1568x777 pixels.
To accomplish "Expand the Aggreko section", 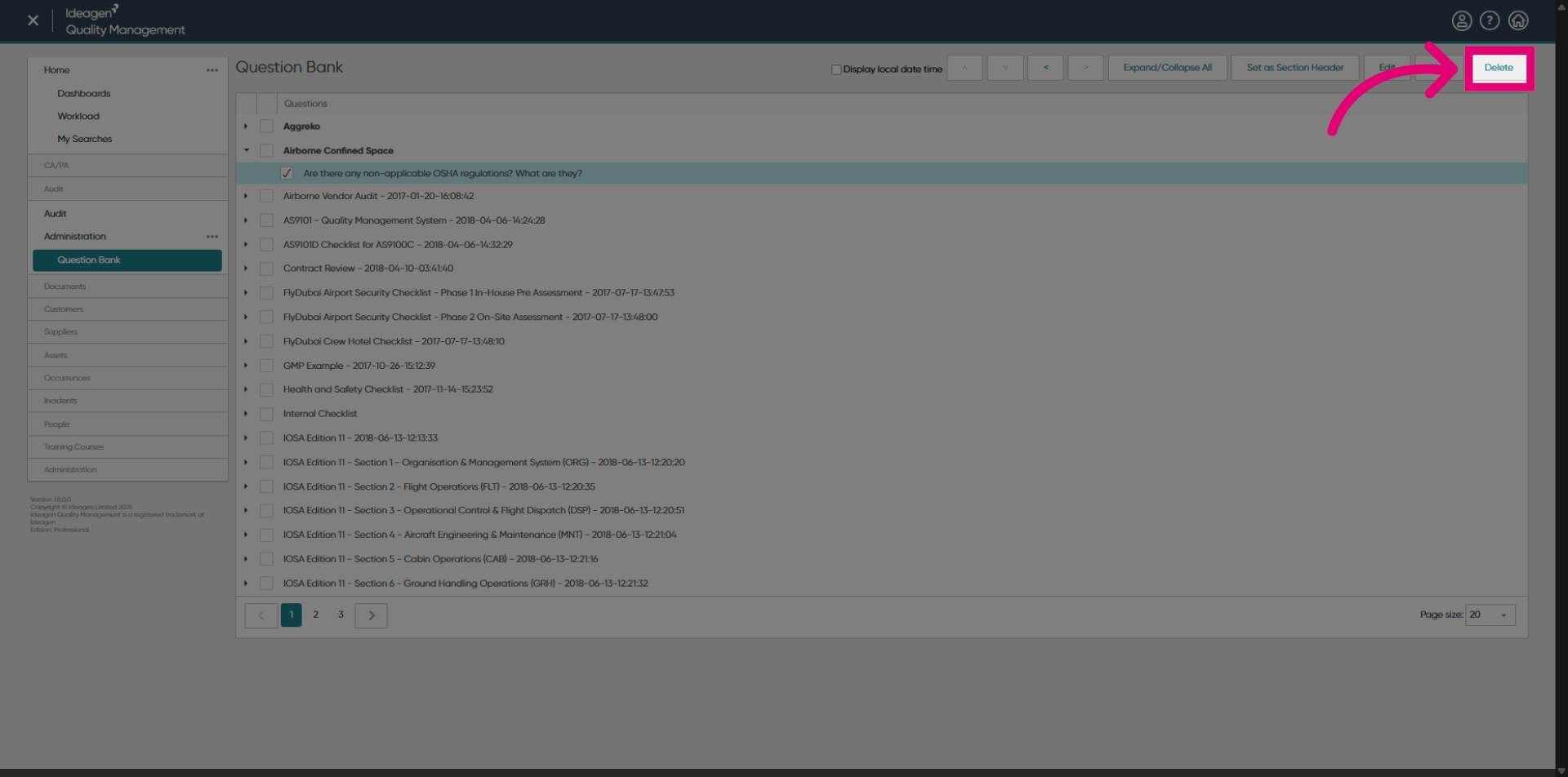I will click(246, 127).
